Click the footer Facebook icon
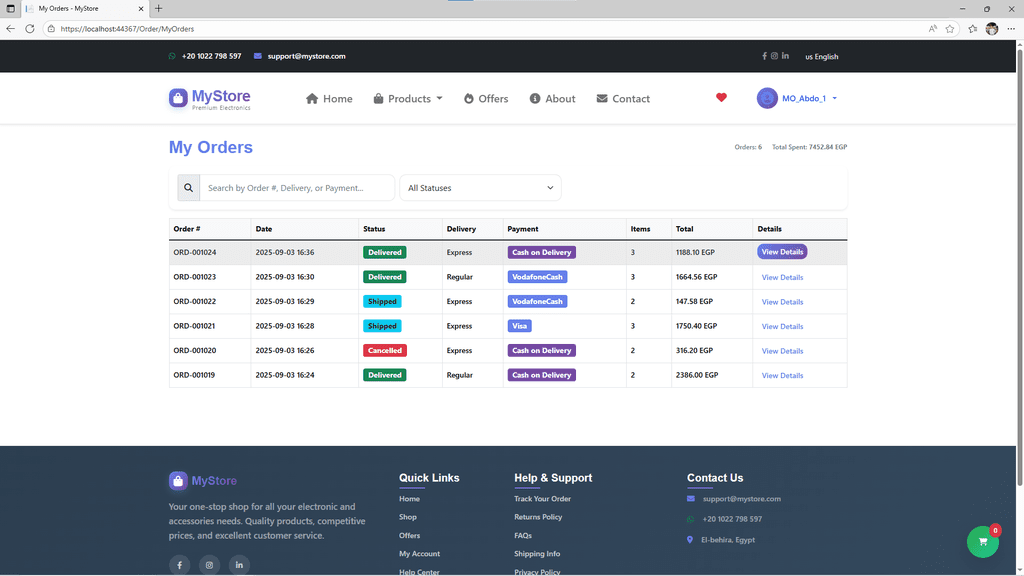This screenshot has height=576, width=1024. pos(179,565)
